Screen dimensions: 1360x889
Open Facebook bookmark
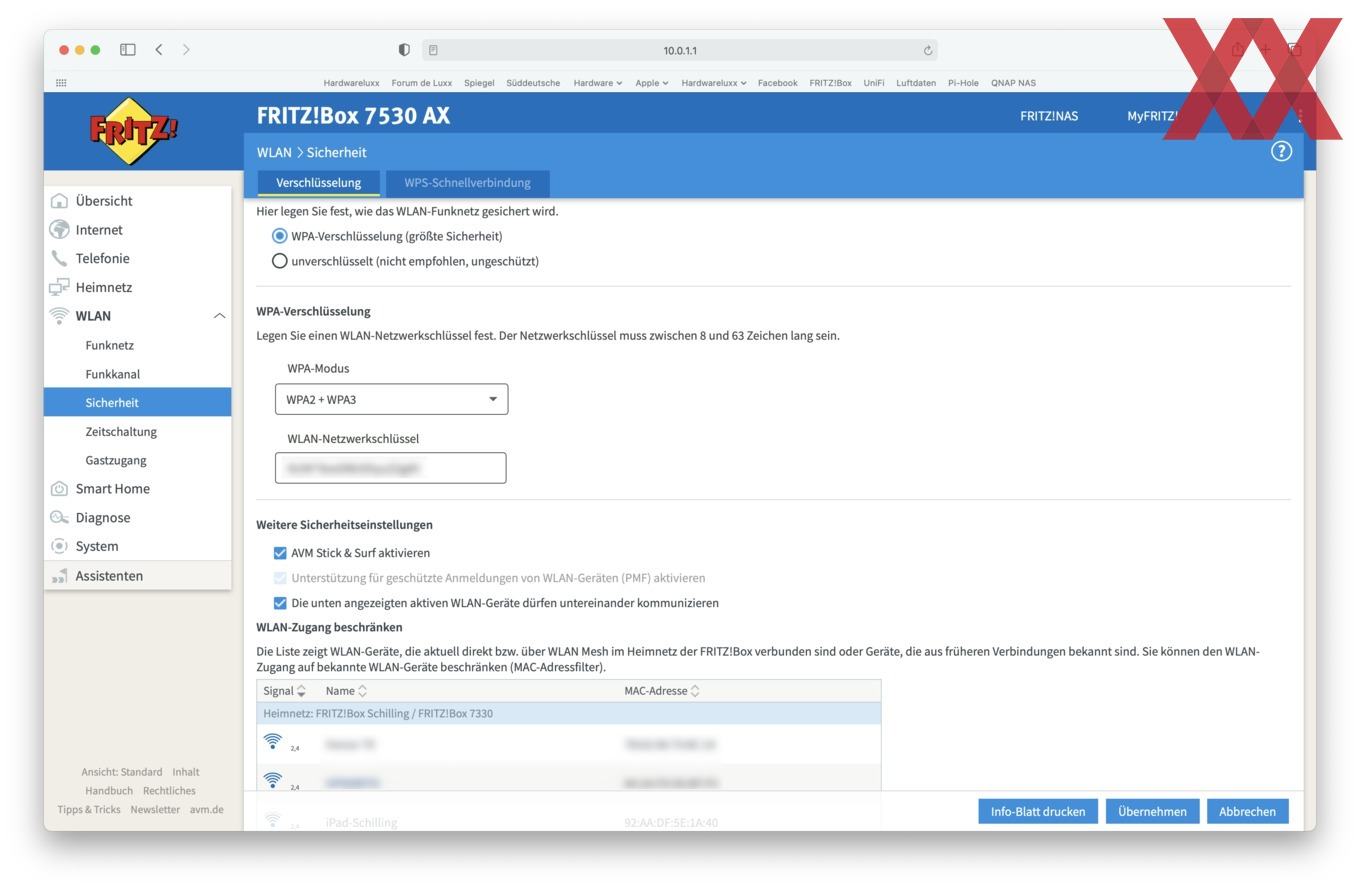tap(778, 83)
